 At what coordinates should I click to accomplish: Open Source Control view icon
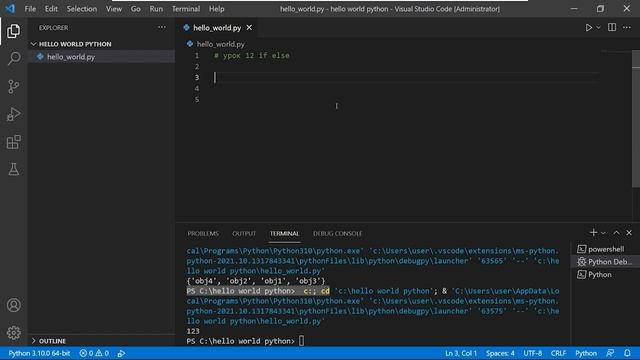pos(13,86)
